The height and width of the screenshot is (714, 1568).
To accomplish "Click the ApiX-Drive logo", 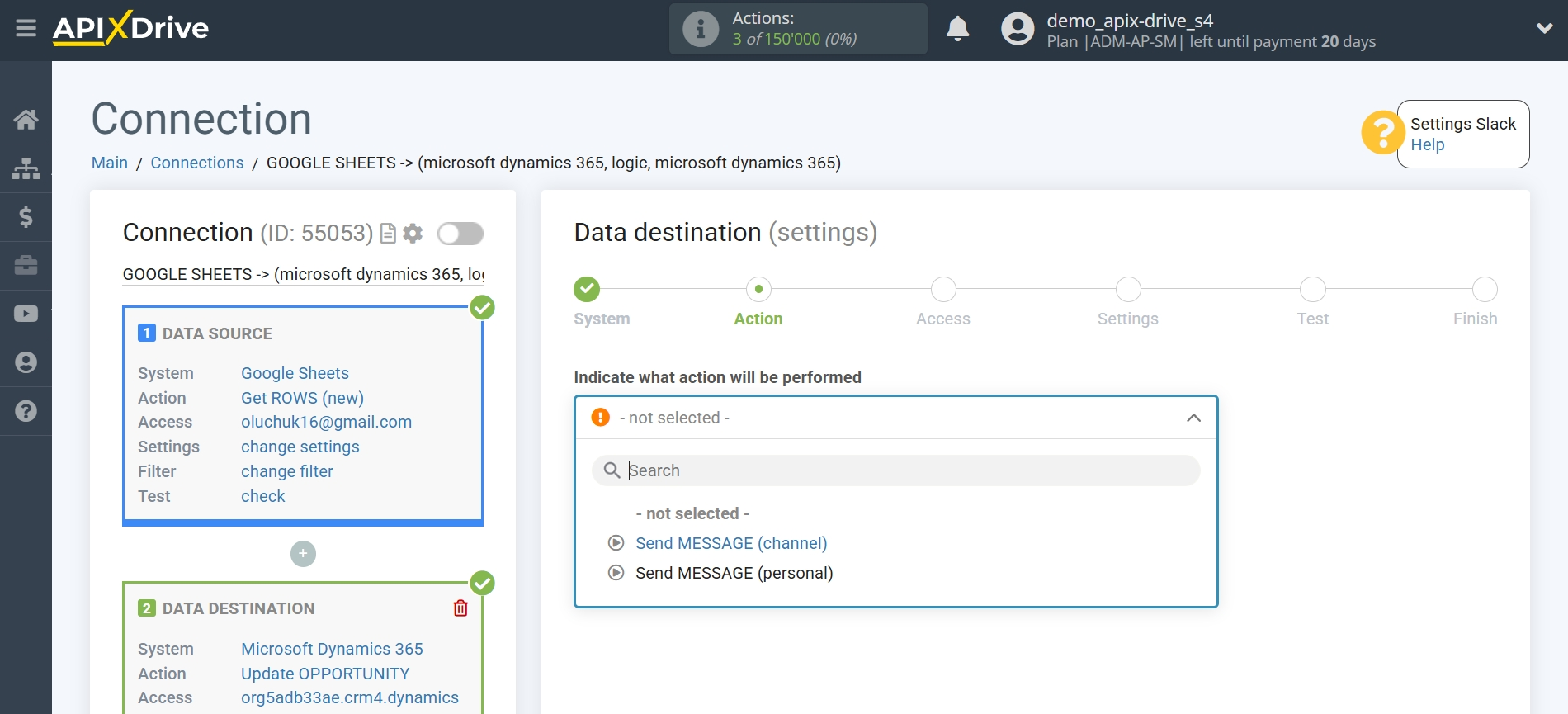I will pyautogui.click(x=130, y=28).
